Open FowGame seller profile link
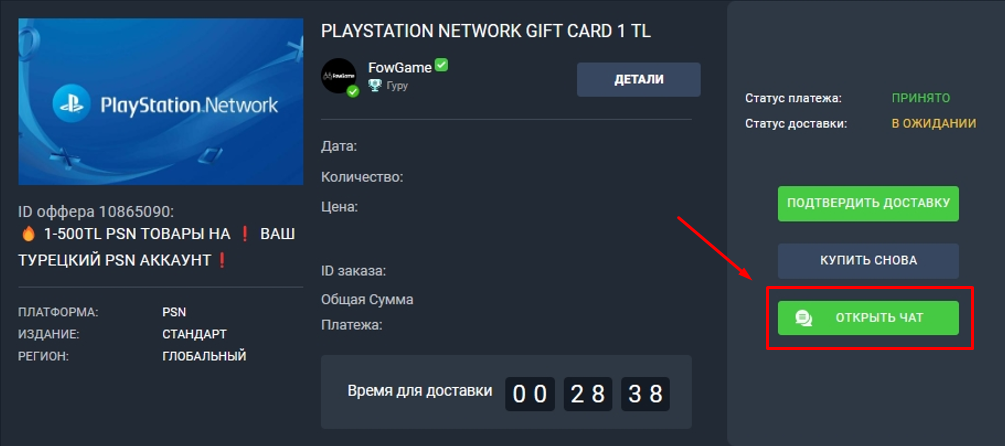The height and width of the screenshot is (446, 1005). [399, 68]
